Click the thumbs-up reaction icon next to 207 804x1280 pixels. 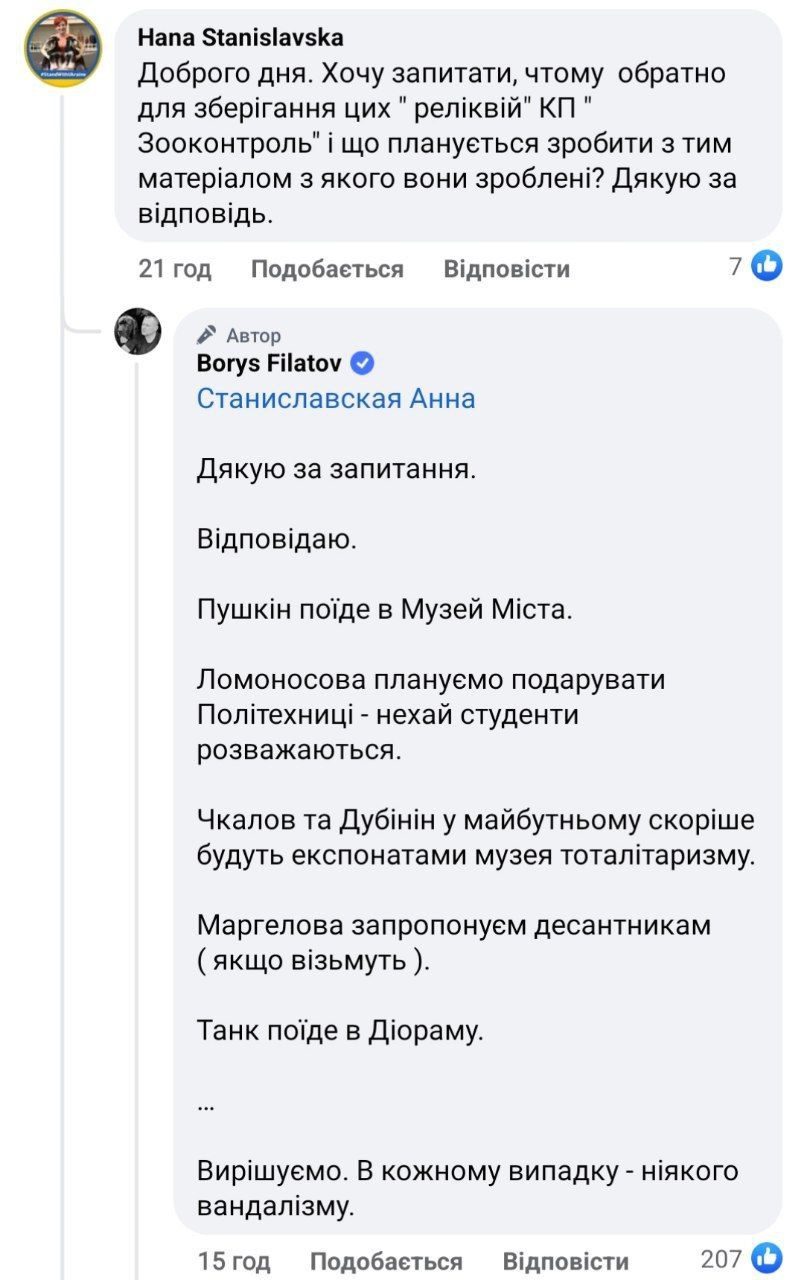tap(767, 1258)
